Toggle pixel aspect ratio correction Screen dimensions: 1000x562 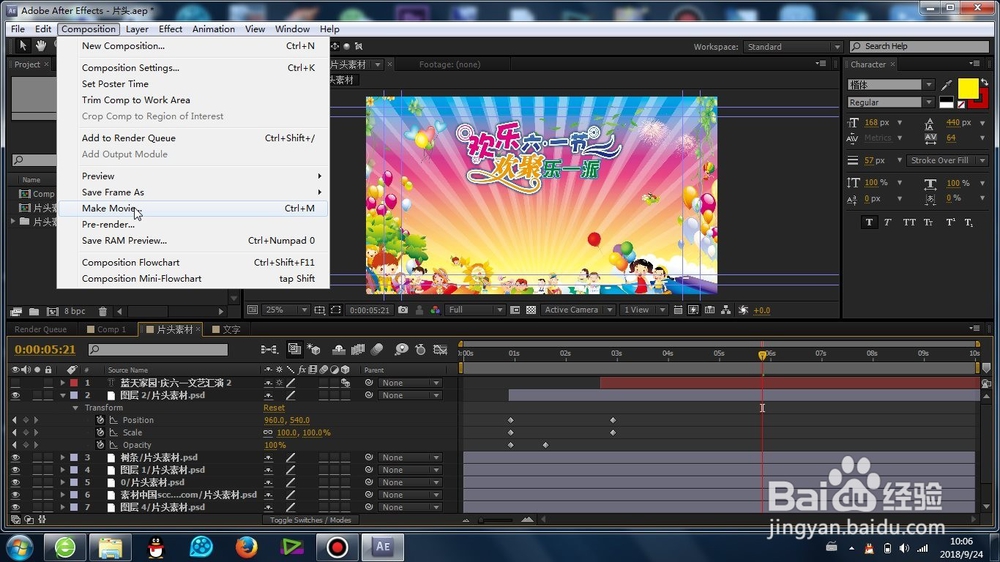tap(677, 310)
